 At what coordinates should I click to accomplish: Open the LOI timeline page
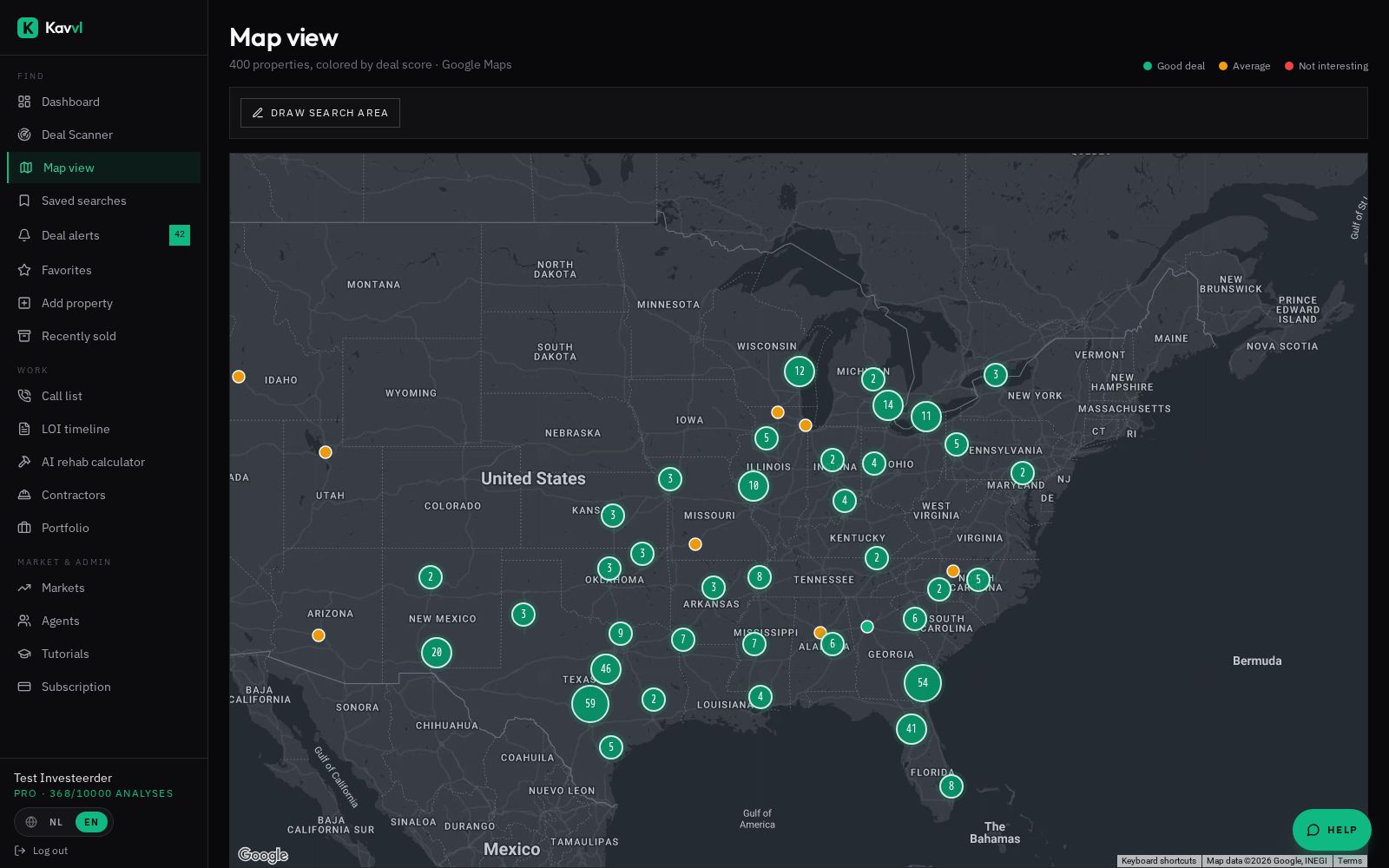tap(103, 429)
